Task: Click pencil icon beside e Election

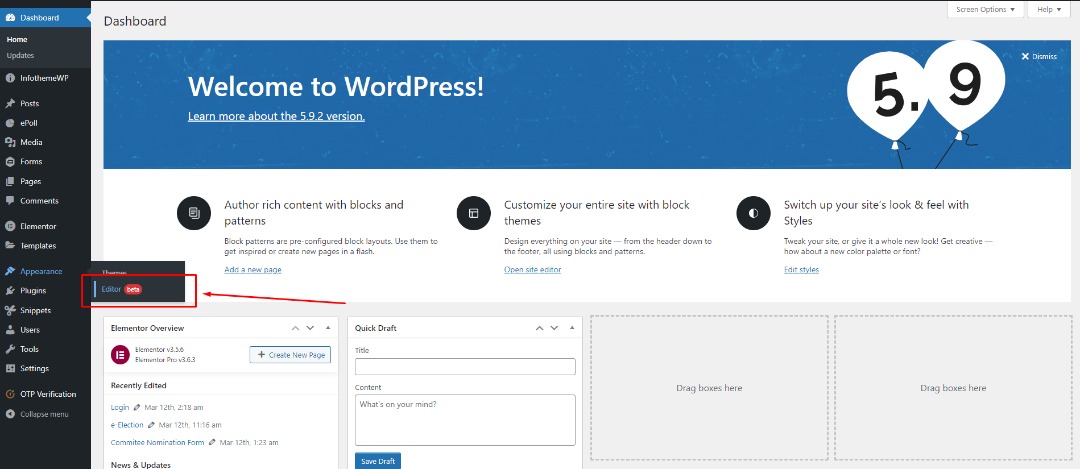Action: tap(151, 425)
